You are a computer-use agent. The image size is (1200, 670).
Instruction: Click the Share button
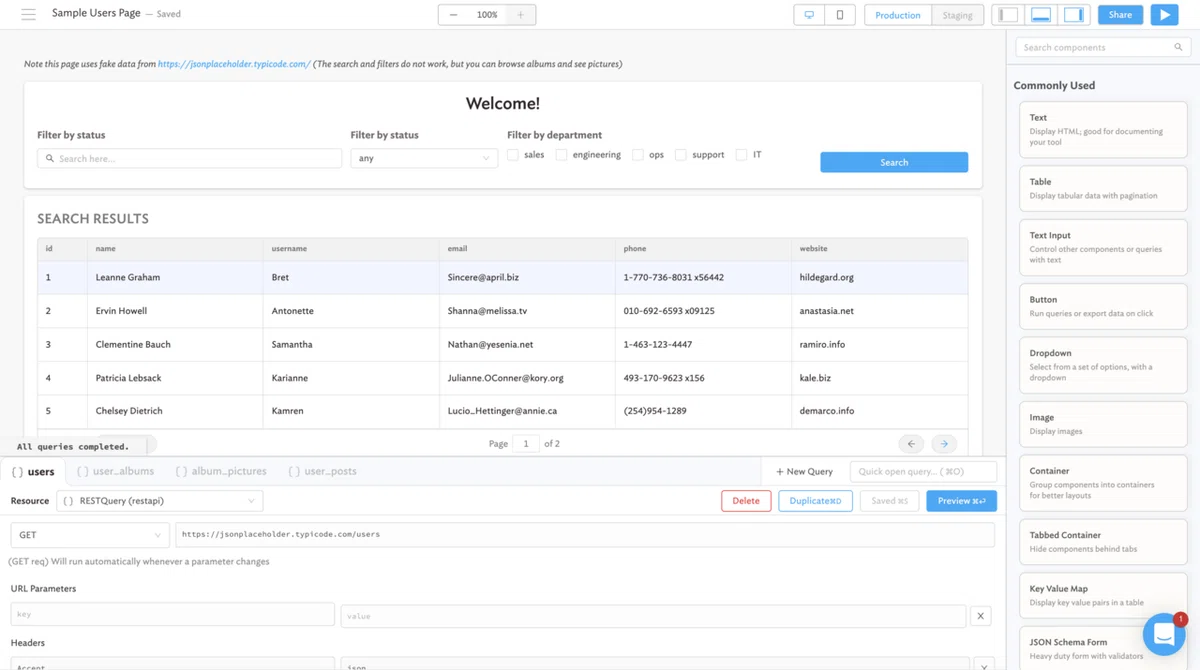(1120, 15)
